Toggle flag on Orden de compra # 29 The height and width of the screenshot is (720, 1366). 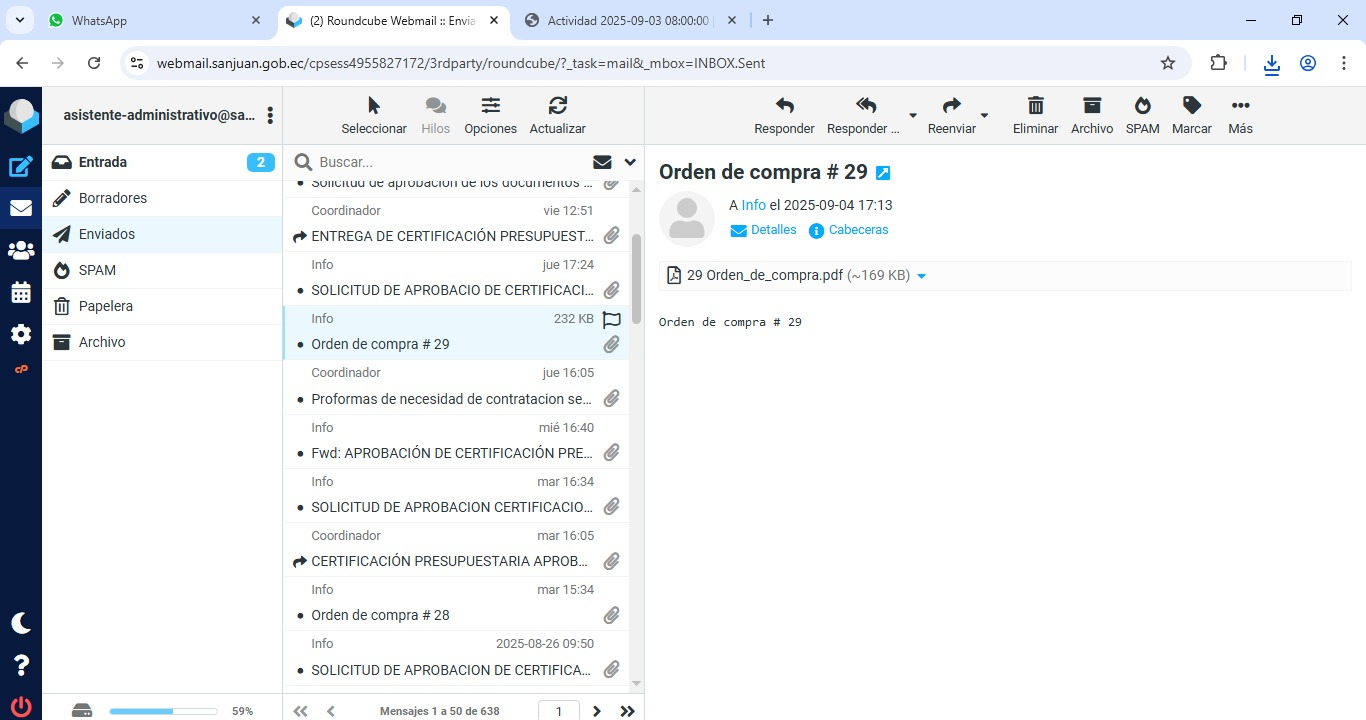pyautogui.click(x=611, y=319)
